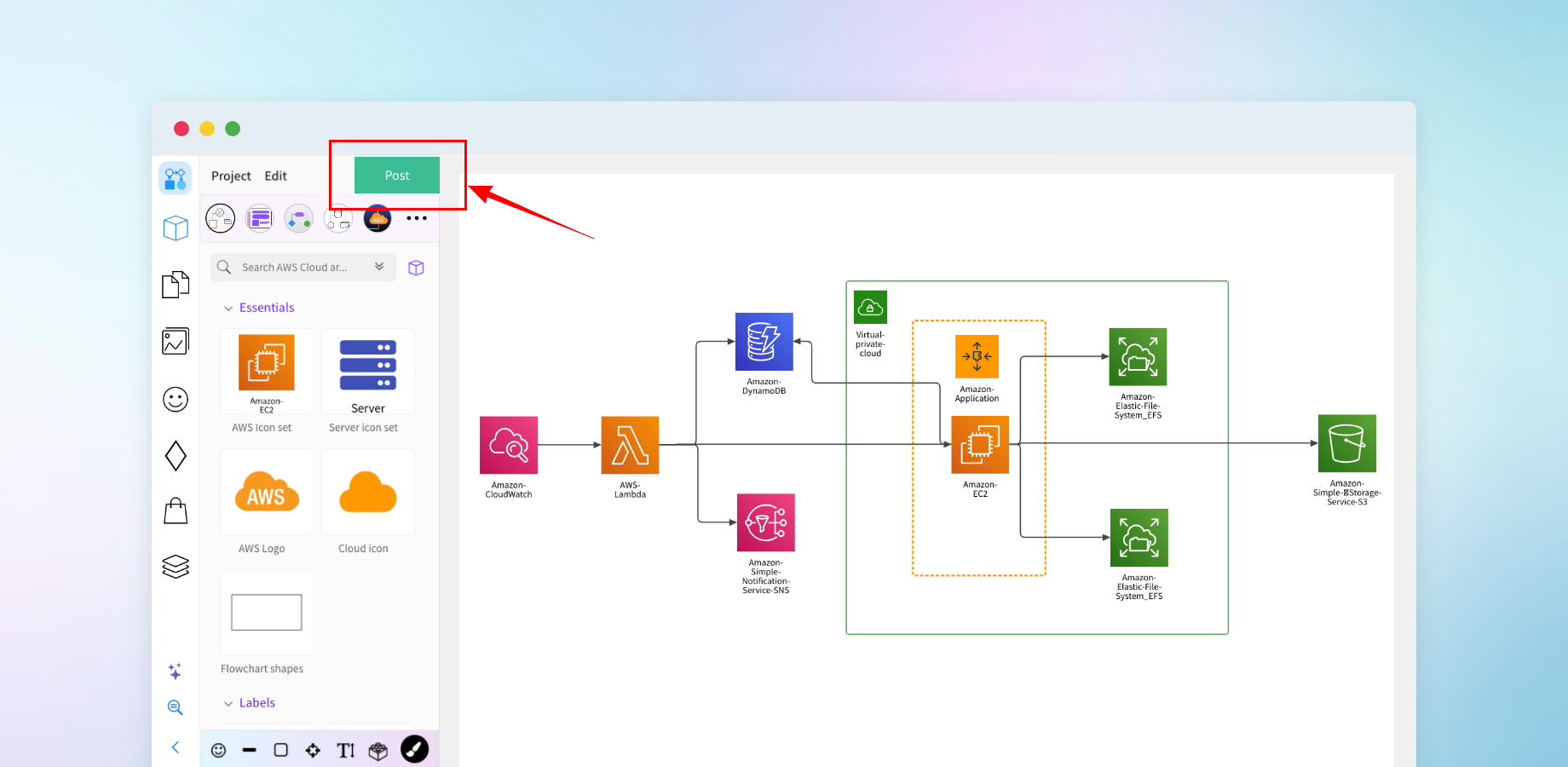Select the Amazon DynamoDB node on canvas
Screen dimensions: 1568x767
pyautogui.click(x=764, y=342)
